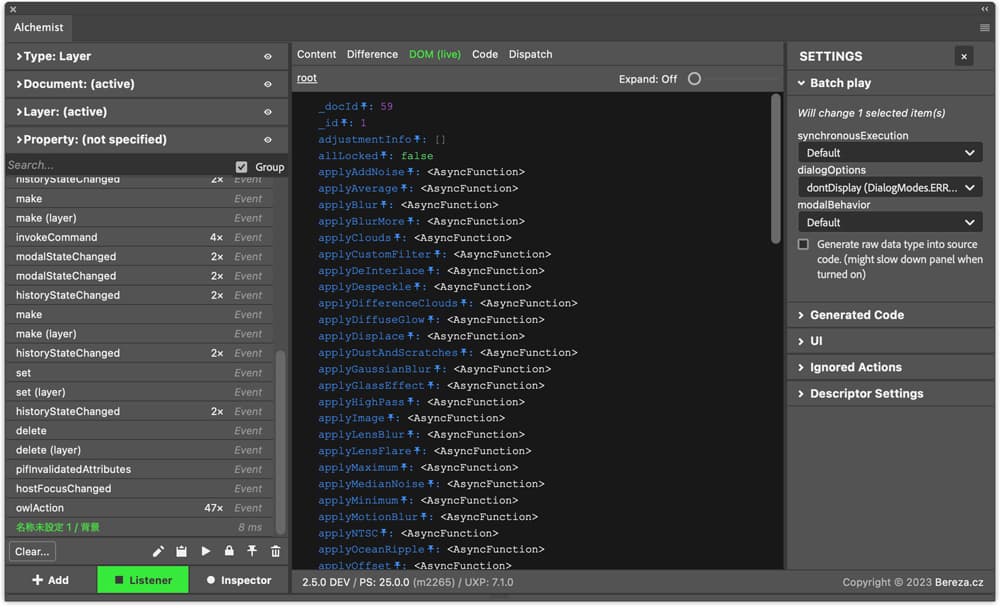Open the panel flyout menu icon
This screenshot has width=1000, height=608.
(984, 28)
